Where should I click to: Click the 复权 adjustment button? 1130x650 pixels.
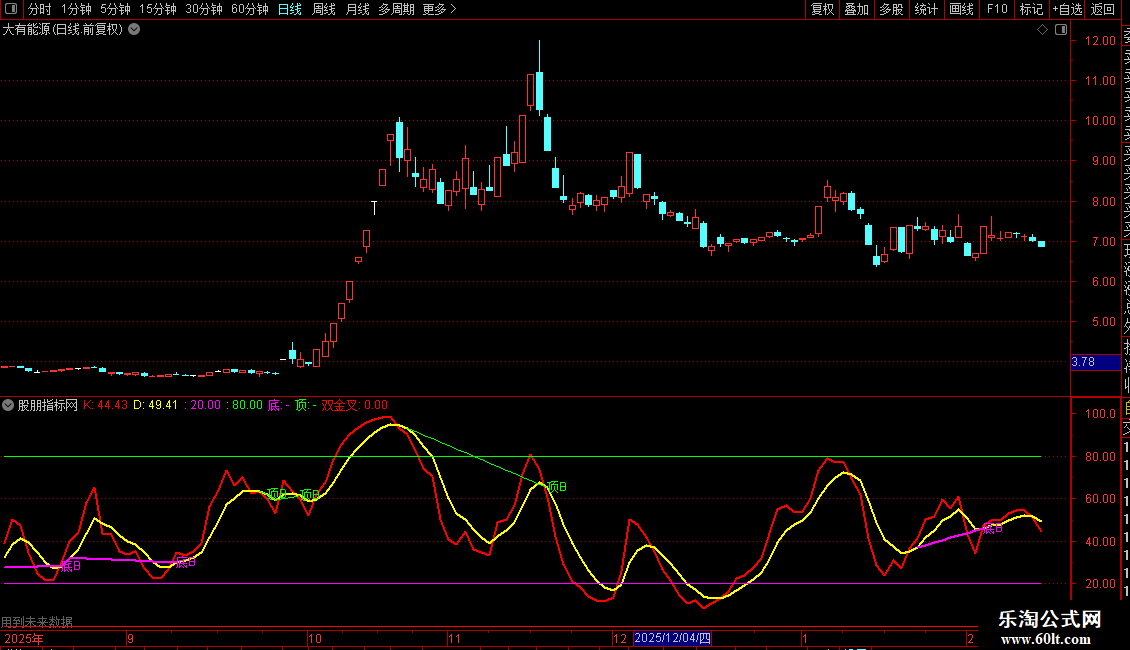822,9
